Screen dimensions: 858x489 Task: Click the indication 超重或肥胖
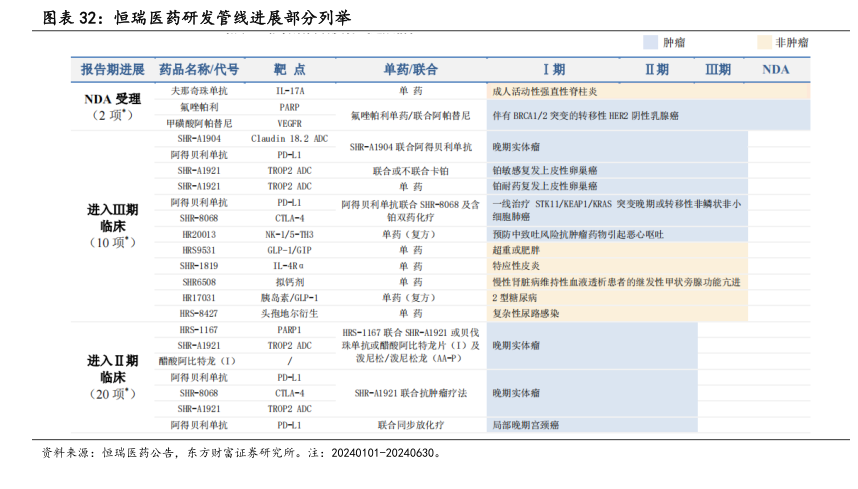click(x=516, y=251)
